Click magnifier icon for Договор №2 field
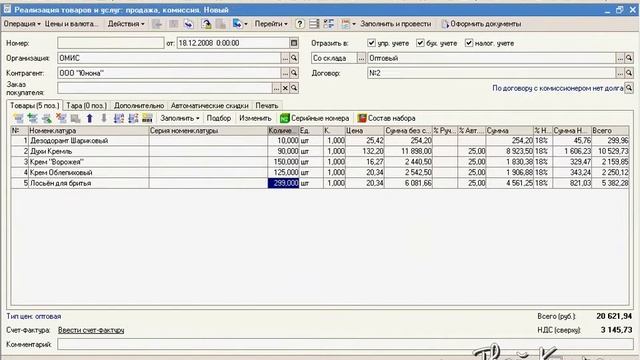Screen dimensions: 640x360 click(x=629, y=73)
